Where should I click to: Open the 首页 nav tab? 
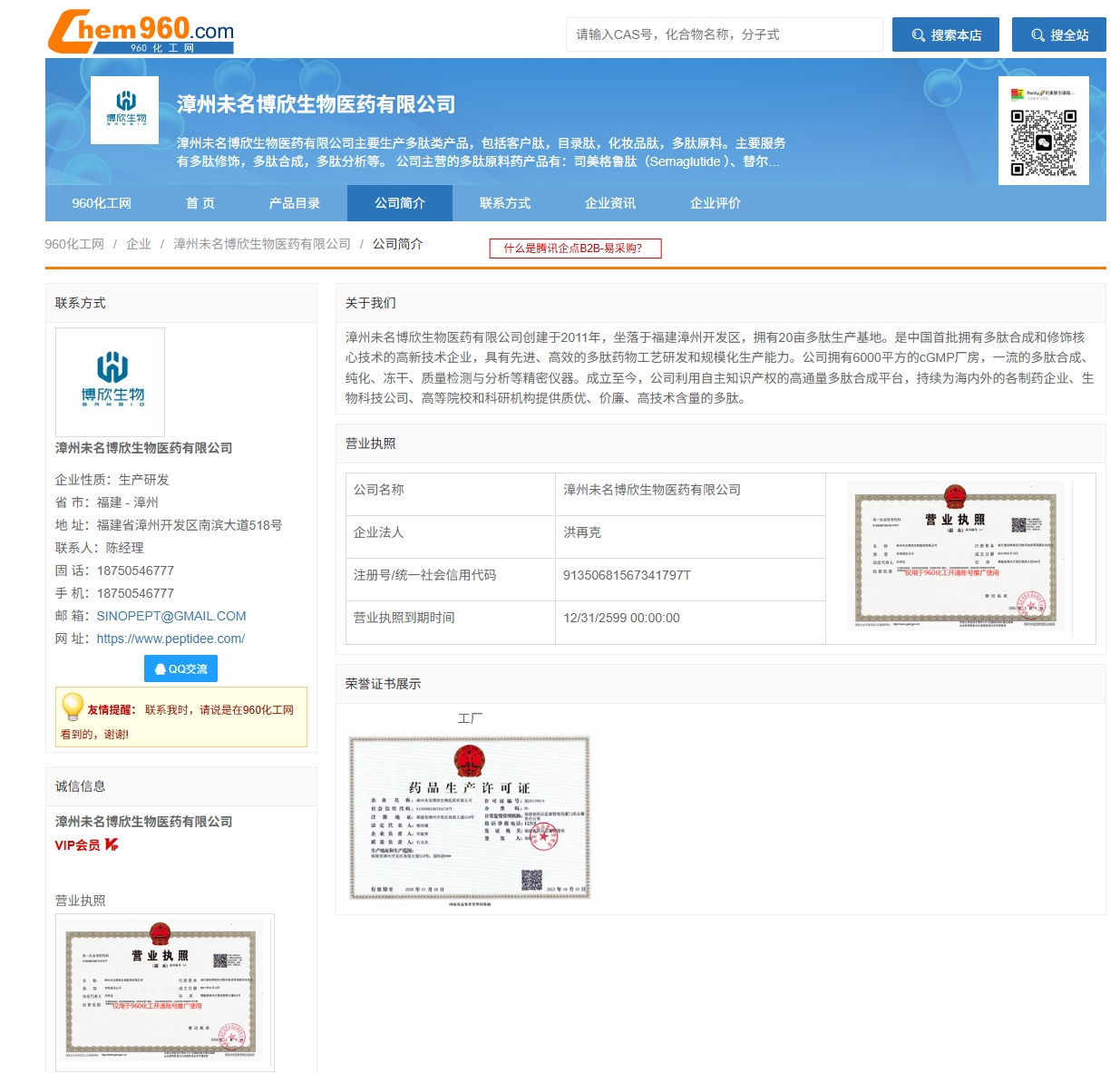[x=200, y=203]
